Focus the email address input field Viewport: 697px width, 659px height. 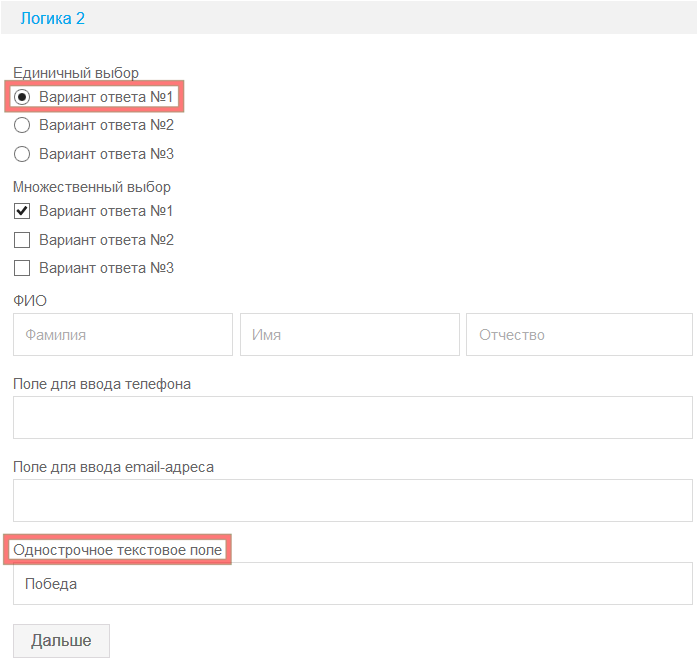coord(352,500)
